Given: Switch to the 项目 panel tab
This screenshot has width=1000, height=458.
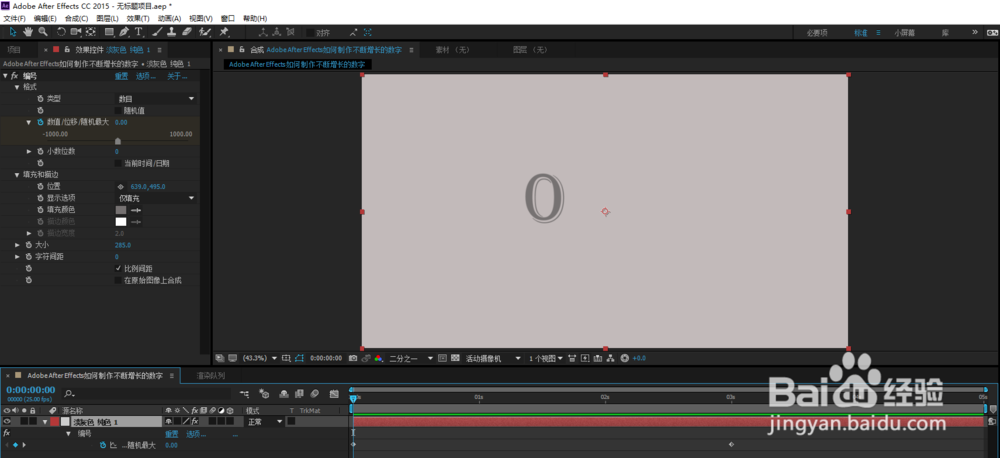Looking at the screenshot, I should coord(14,50).
